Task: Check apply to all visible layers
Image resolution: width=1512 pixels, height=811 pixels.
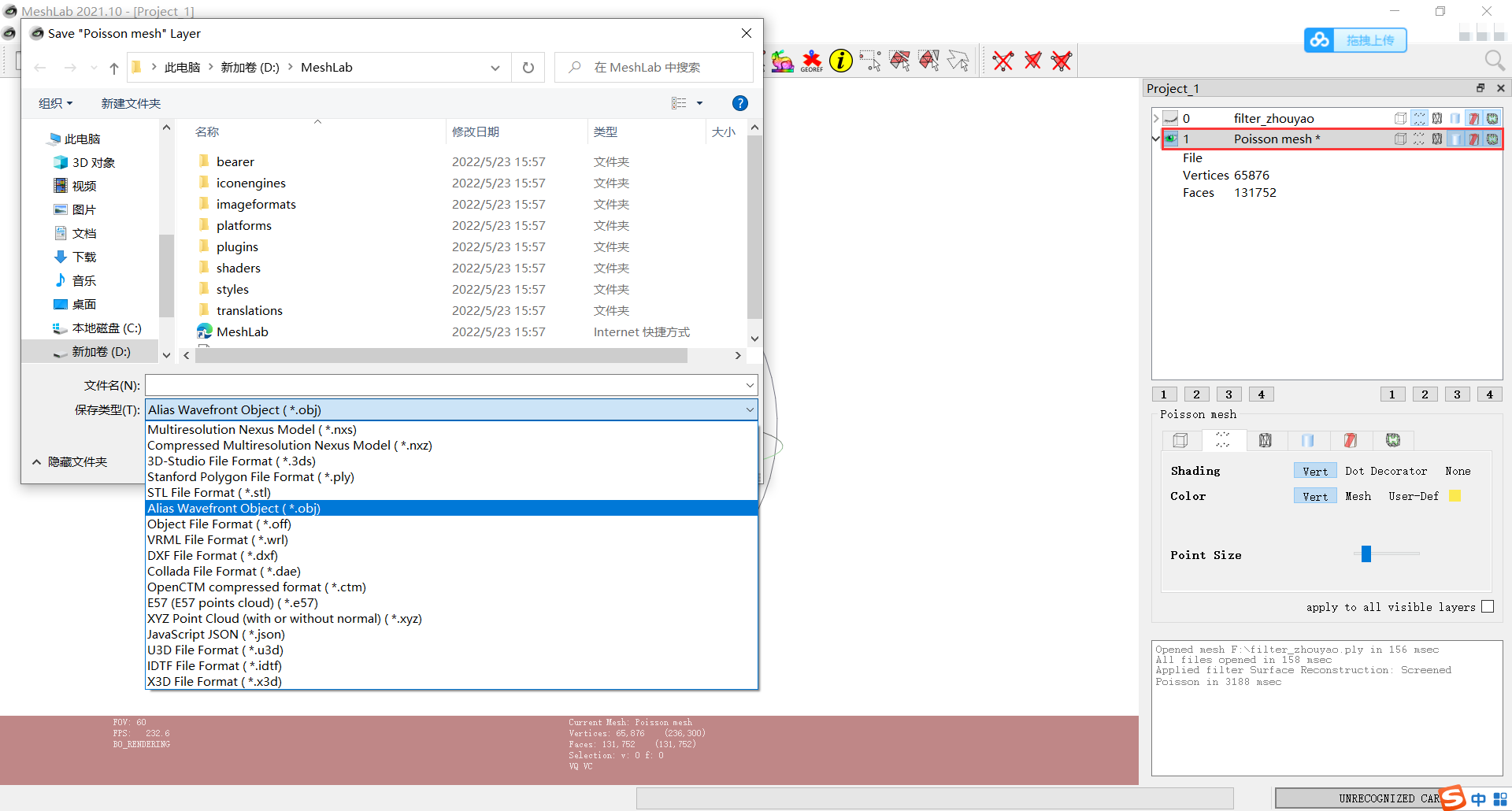Action: 1488,606
